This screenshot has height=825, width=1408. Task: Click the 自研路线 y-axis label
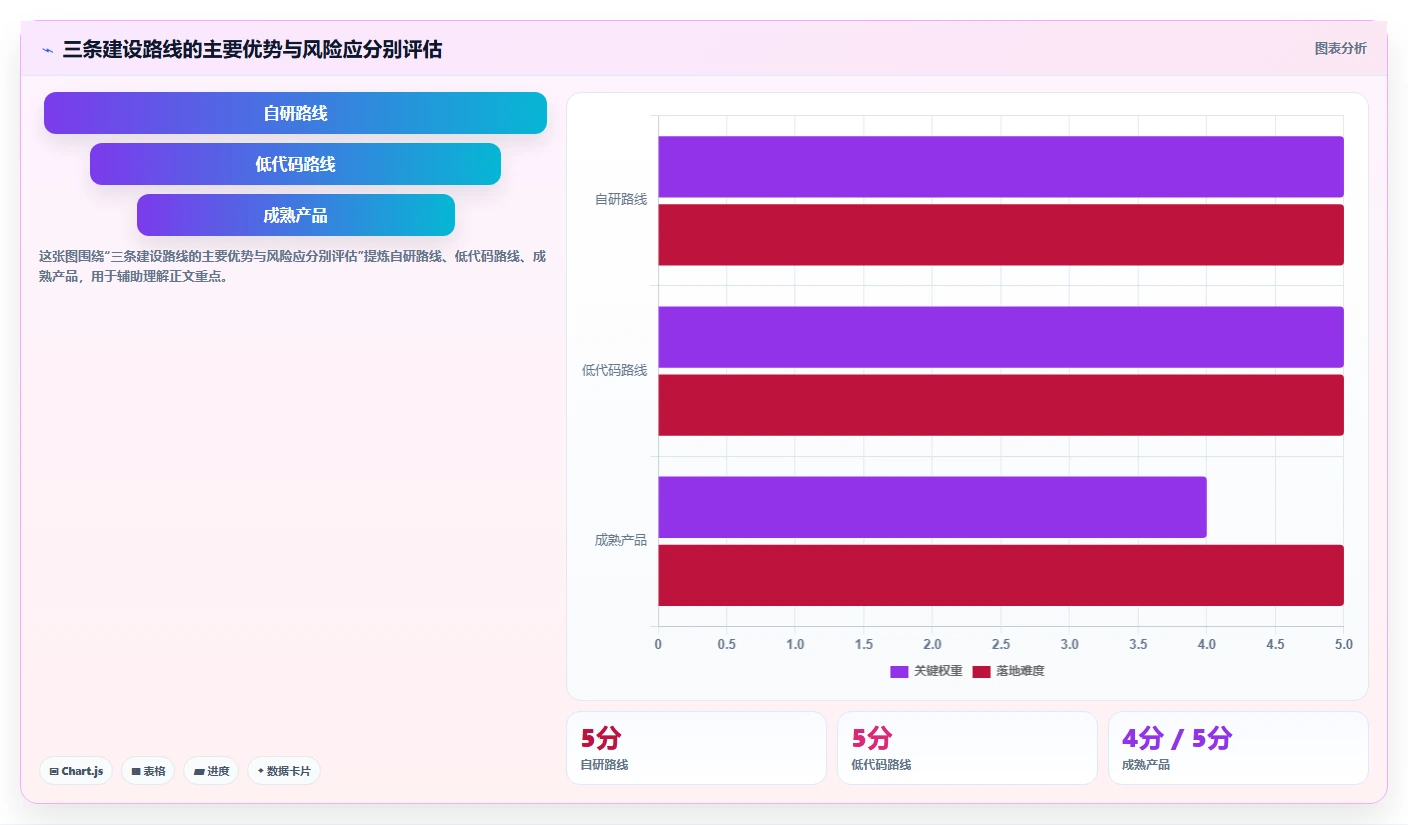(x=621, y=200)
